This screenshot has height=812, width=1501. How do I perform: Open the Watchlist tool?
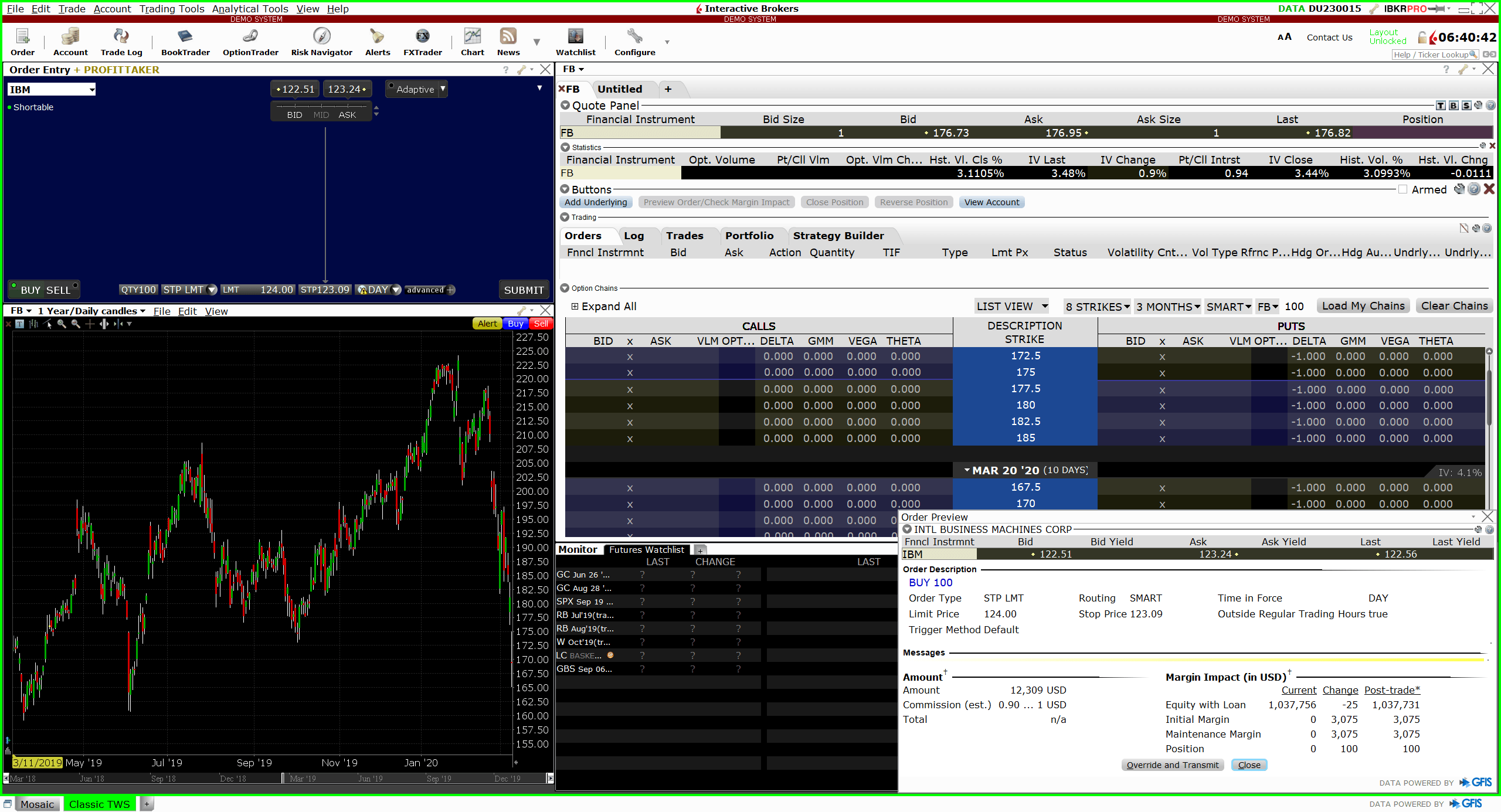(x=575, y=41)
